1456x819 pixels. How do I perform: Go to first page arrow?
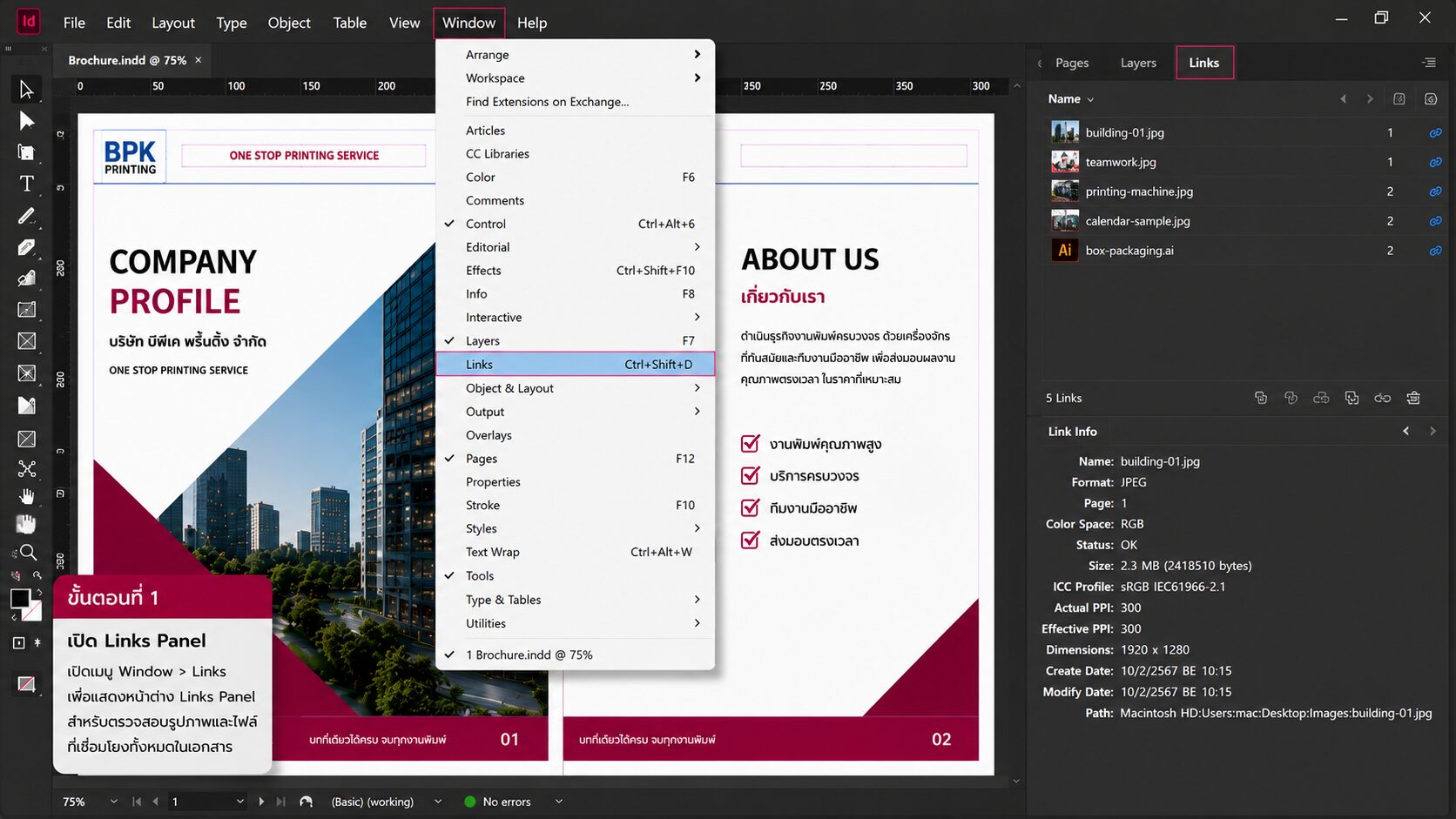[x=137, y=802]
